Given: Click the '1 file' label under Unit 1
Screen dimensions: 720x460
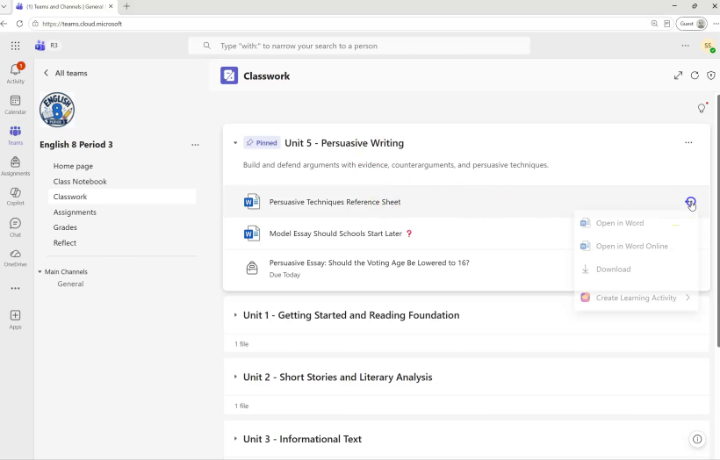Looking at the screenshot, I should [x=242, y=344].
